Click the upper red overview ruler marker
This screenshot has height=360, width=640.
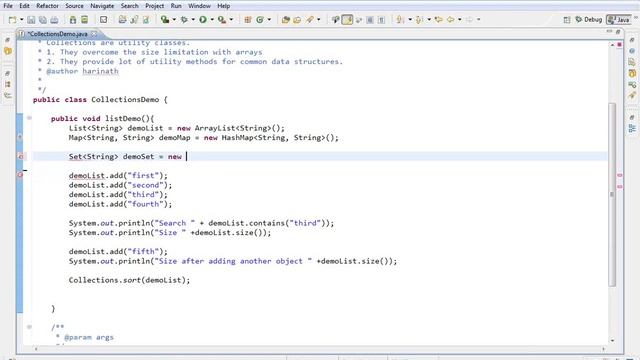coord(620,175)
